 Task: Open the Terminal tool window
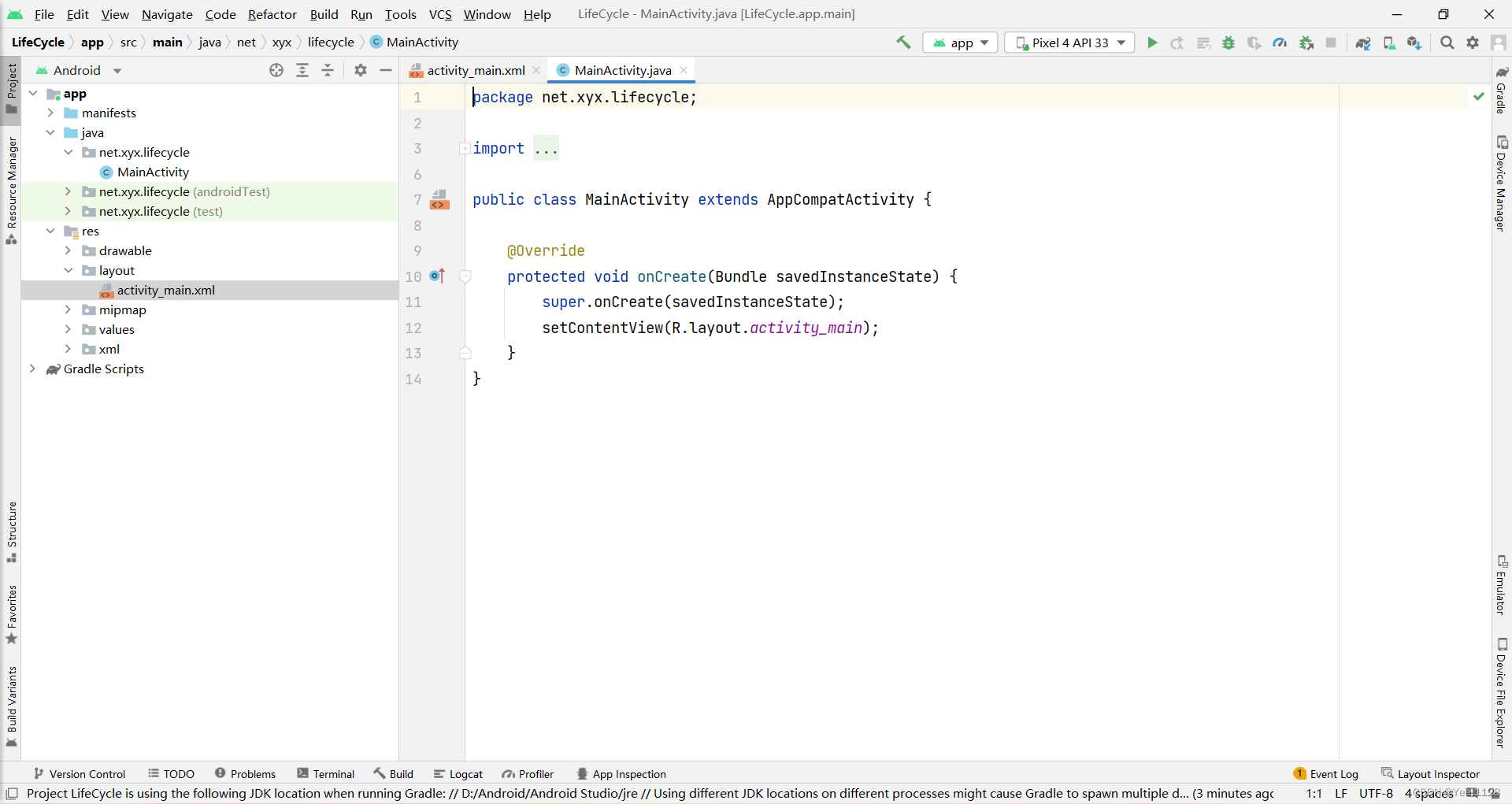(x=326, y=774)
